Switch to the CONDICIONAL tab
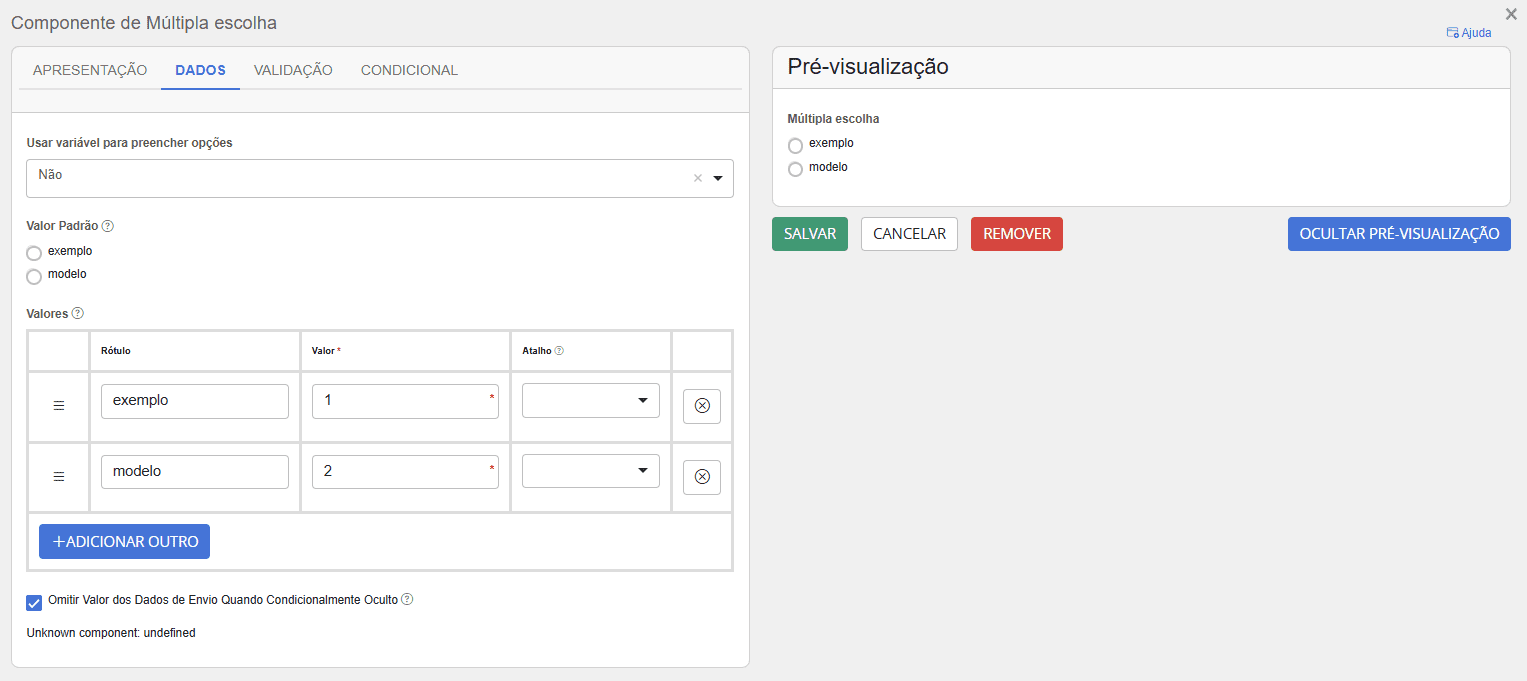1527x681 pixels. pos(409,70)
